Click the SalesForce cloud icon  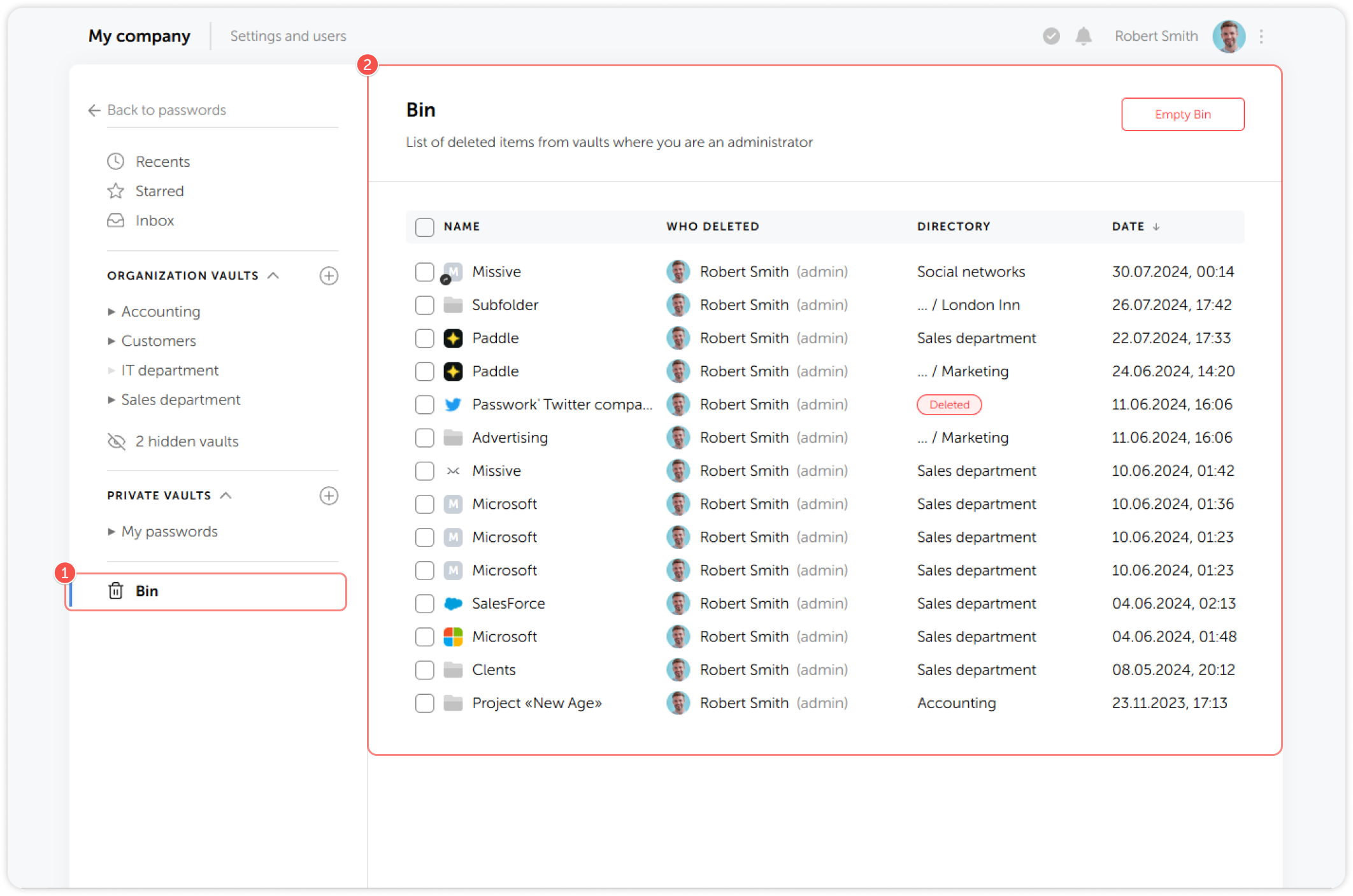(x=453, y=603)
